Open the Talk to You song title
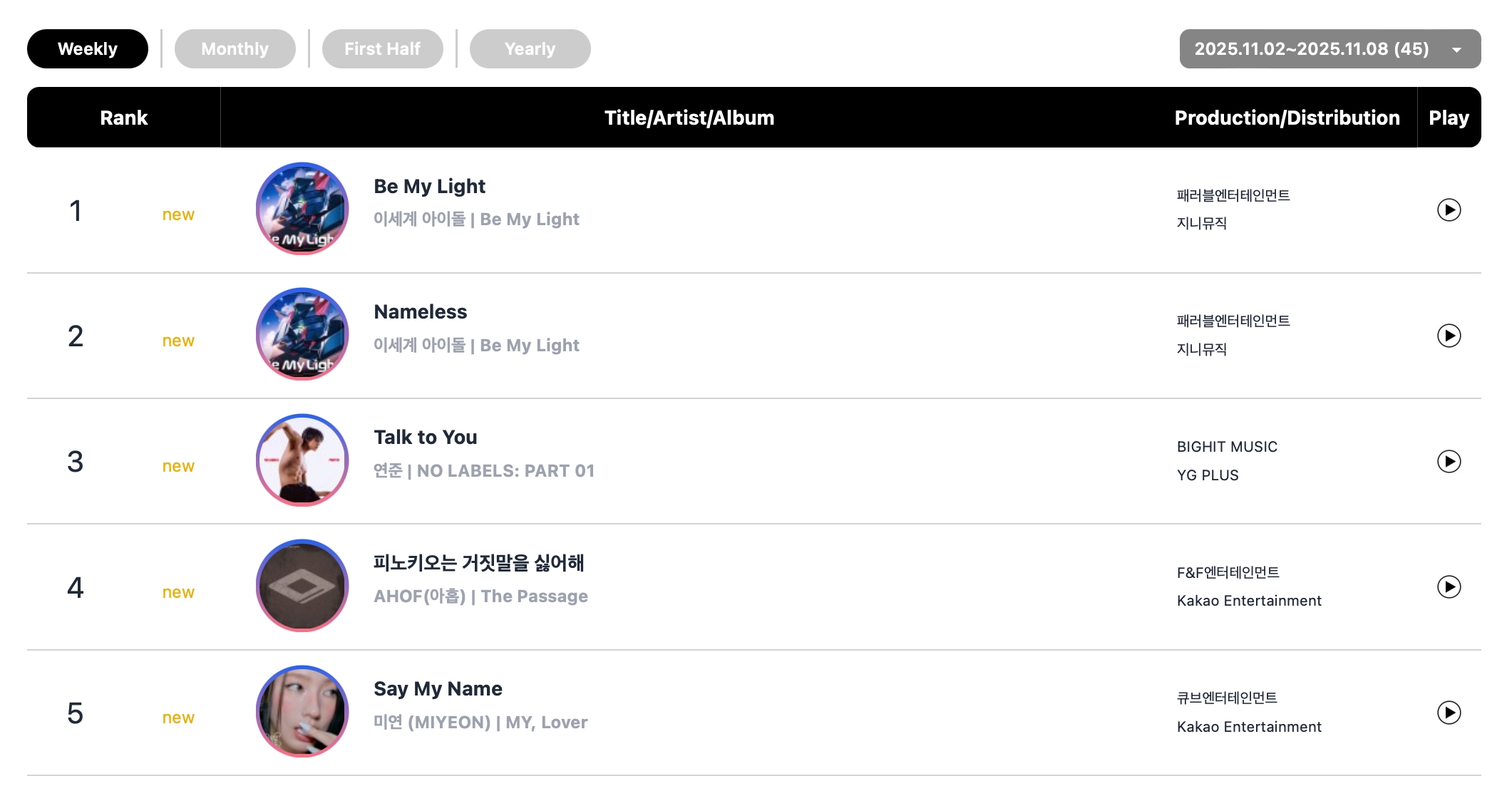Screen dimensions: 1512x786 (x=426, y=438)
